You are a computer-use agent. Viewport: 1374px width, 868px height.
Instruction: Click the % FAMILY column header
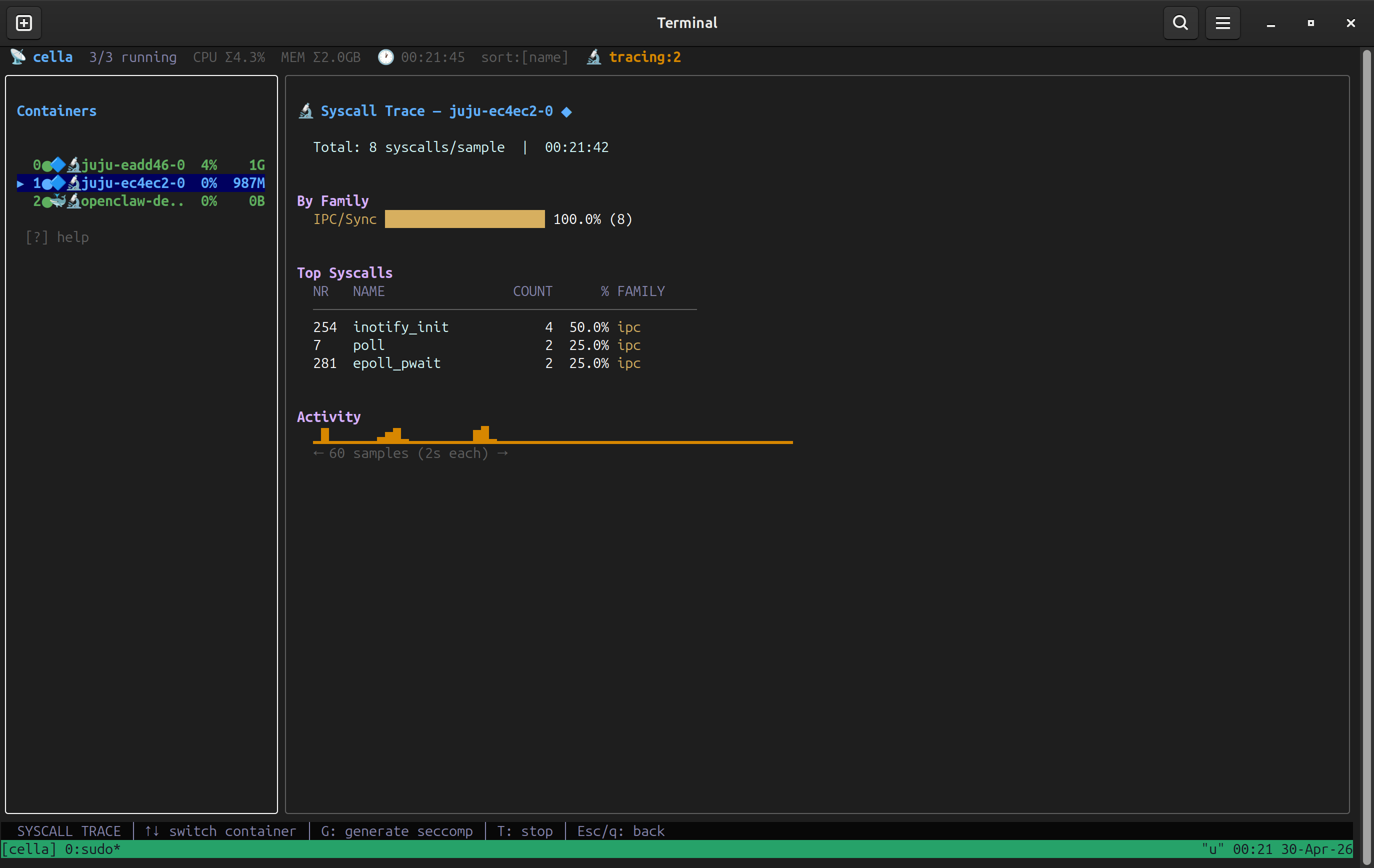pyautogui.click(x=632, y=291)
